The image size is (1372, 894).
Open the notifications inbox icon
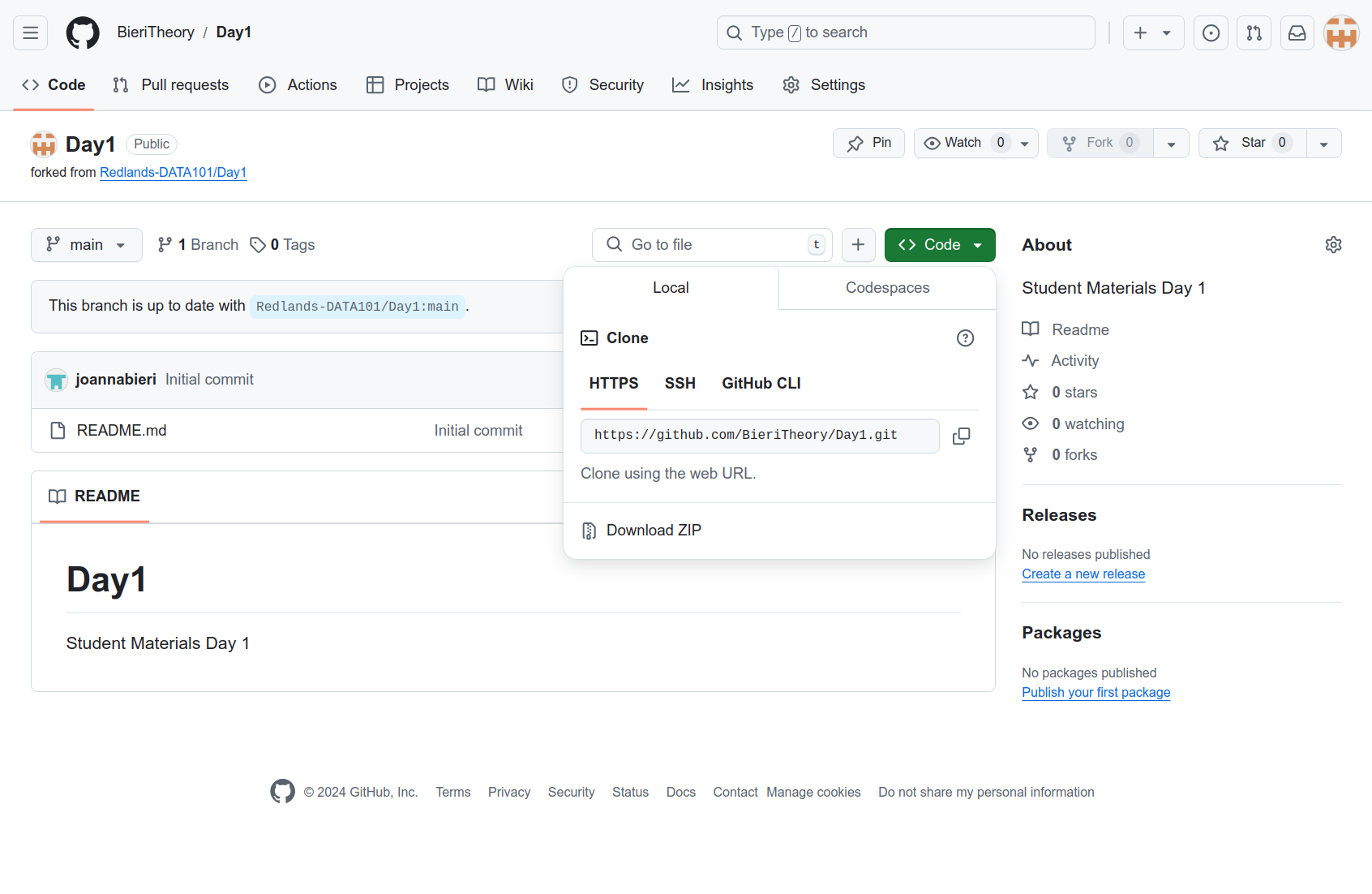tap(1297, 32)
